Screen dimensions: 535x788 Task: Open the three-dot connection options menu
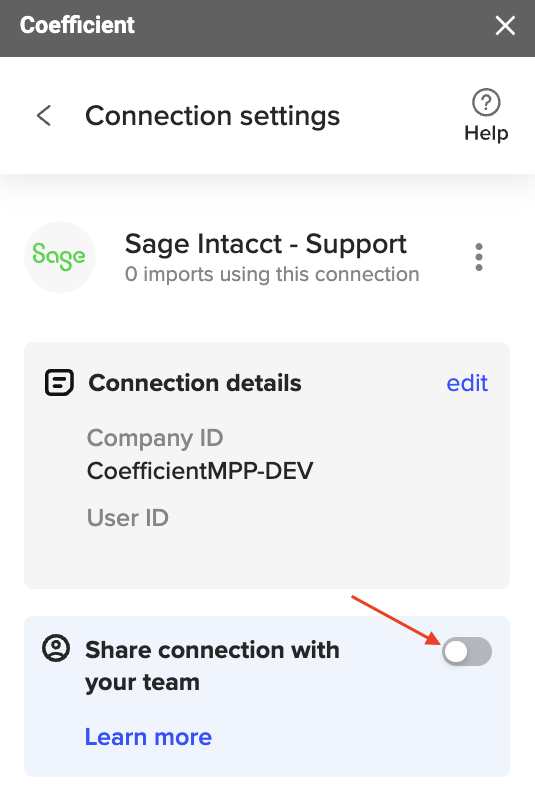click(479, 257)
